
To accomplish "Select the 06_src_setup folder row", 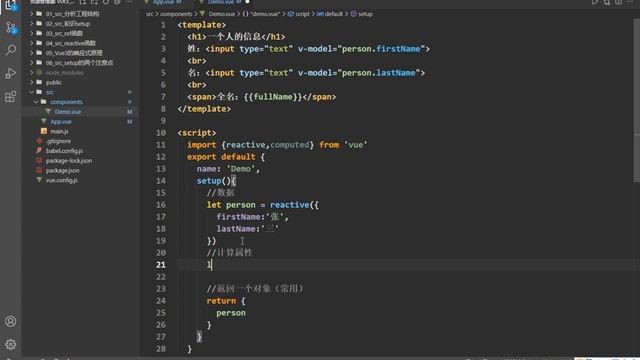I will pyautogui.click(x=80, y=63).
